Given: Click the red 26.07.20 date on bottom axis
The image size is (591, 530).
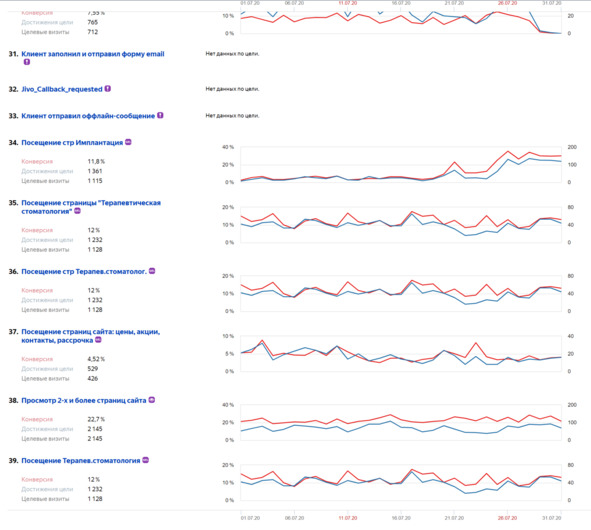Looking at the screenshot, I should [507, 518].
